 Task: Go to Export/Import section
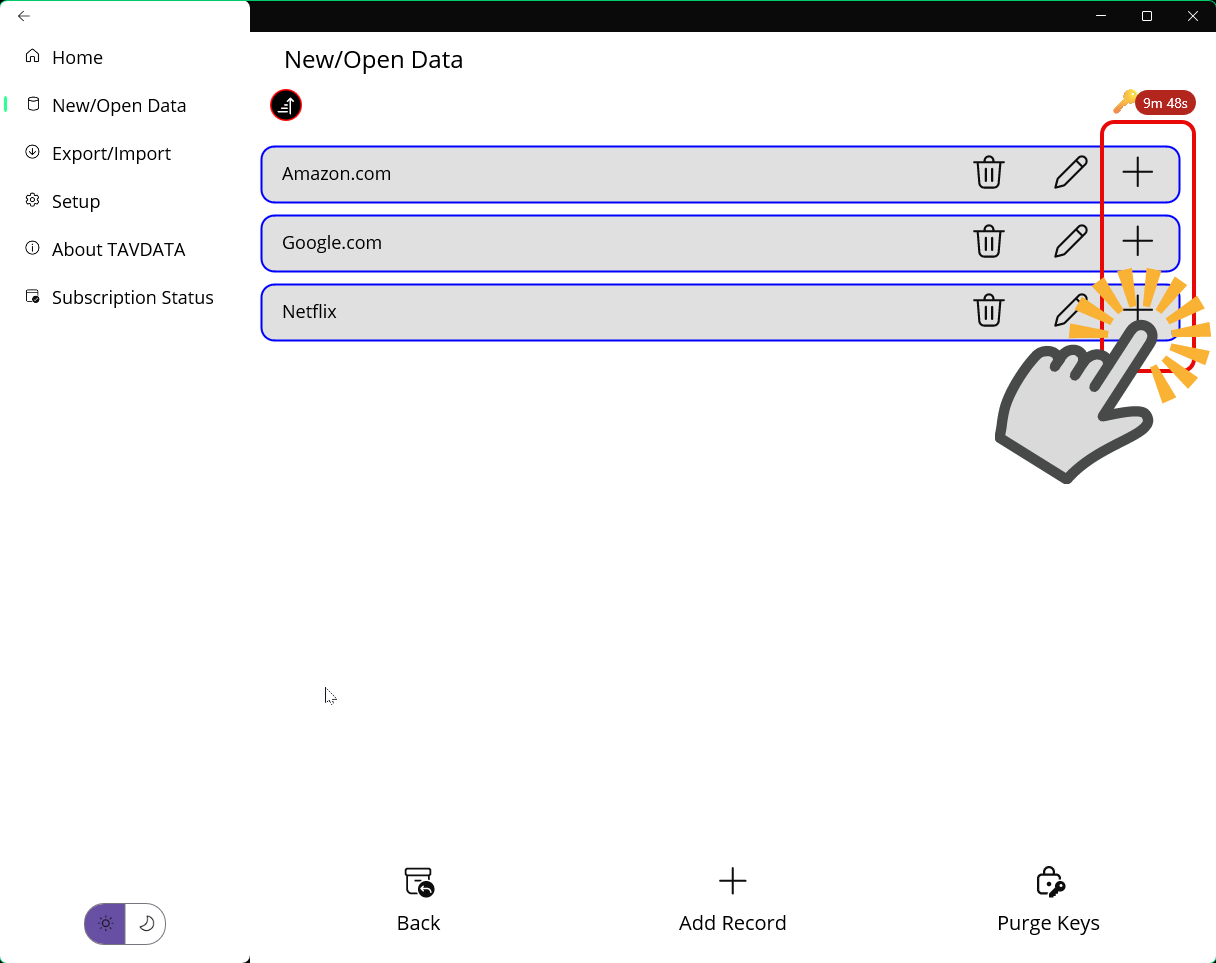coord(111,153)
